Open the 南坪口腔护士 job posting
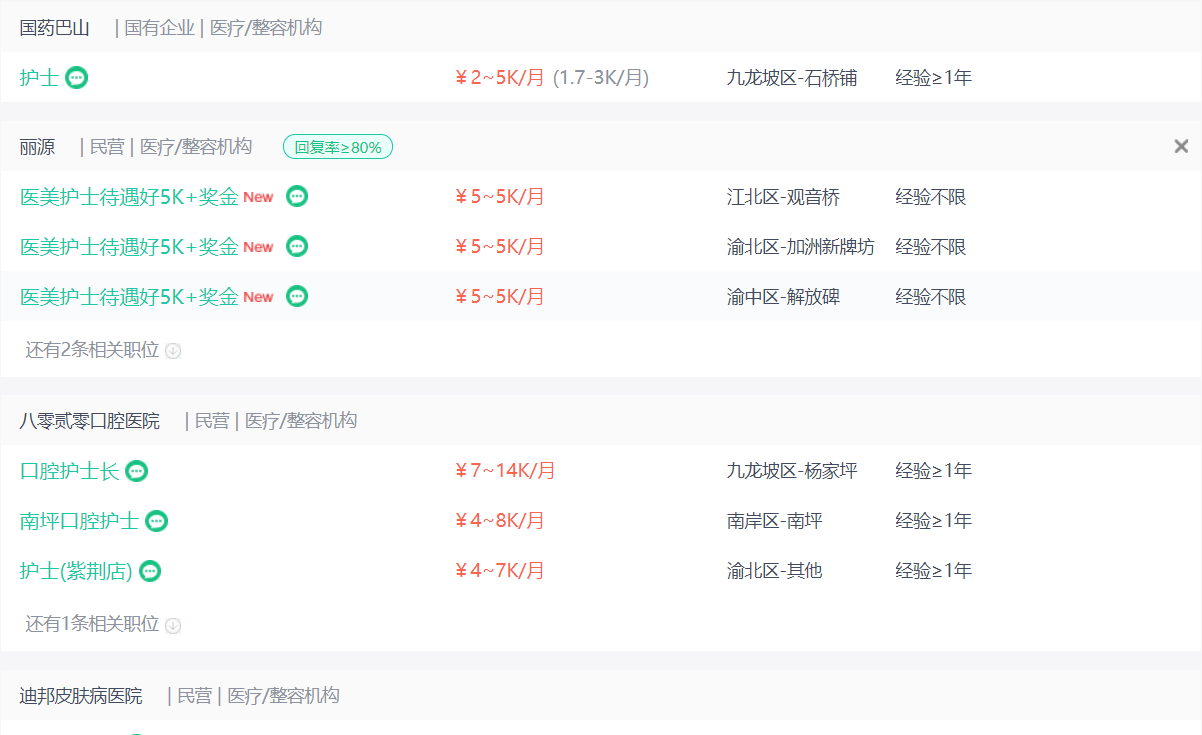The image size is (1202, 735). click(x=79, y=521)
